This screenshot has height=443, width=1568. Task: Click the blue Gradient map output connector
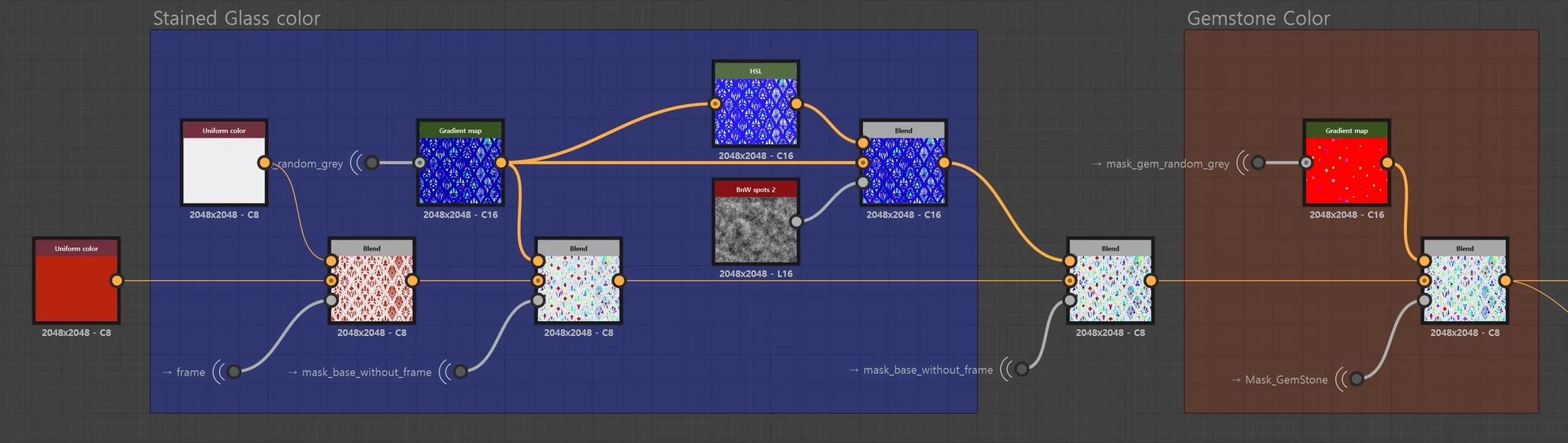(x=501, y=163)
